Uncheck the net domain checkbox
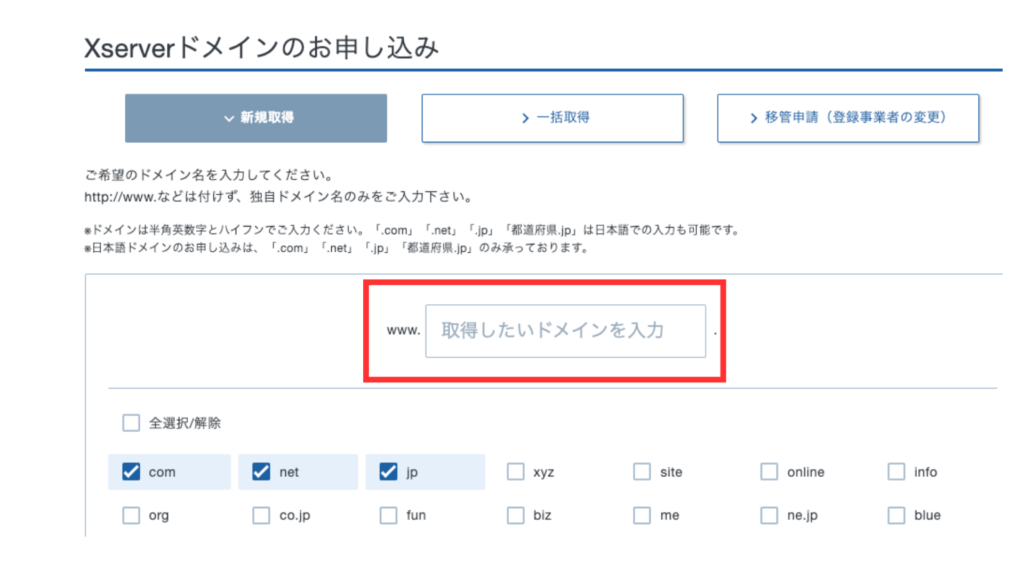The width and height of the screenshot is (1024, 576). pyautogui.click(x=261, y=472)
